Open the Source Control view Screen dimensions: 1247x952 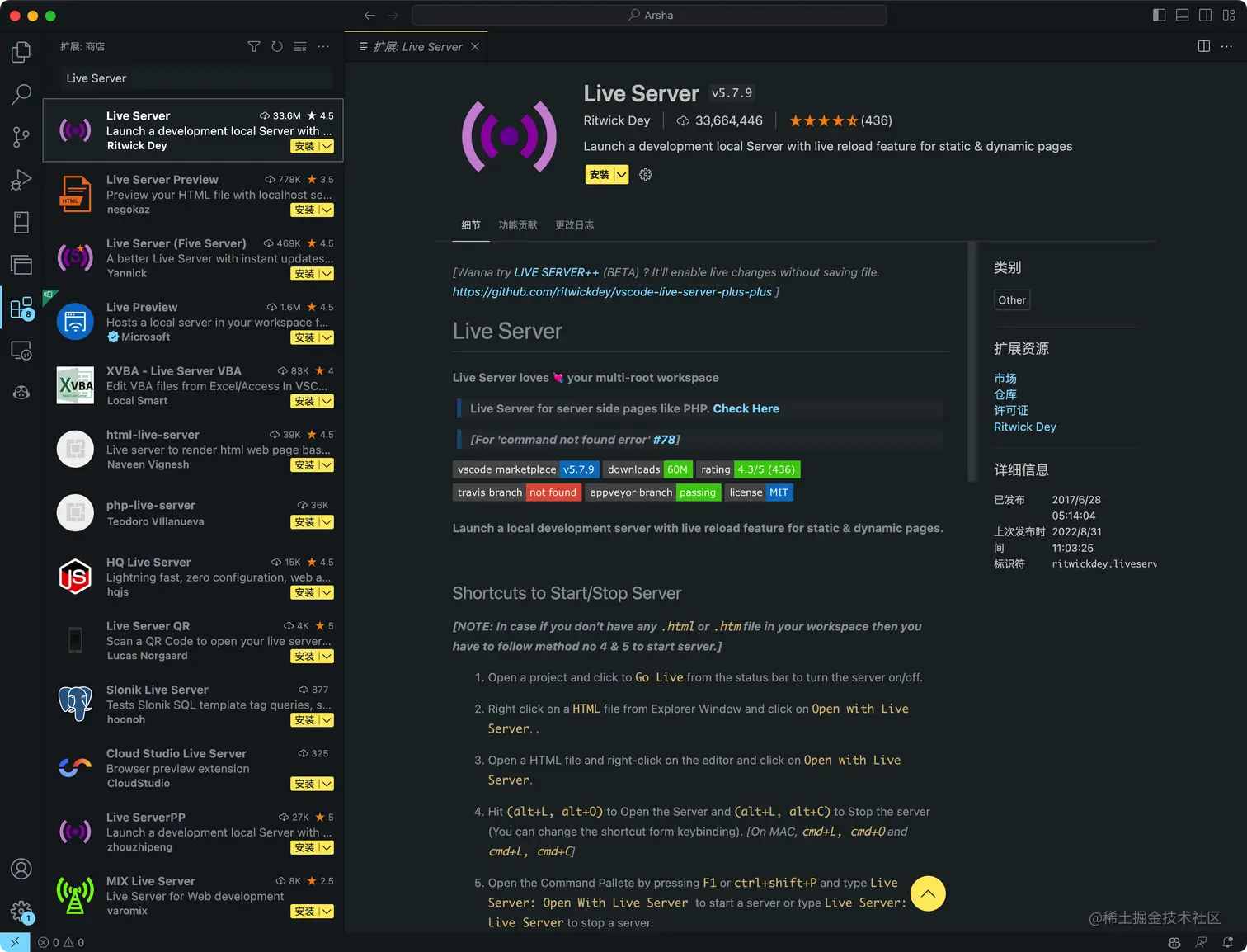pos(21,137)
